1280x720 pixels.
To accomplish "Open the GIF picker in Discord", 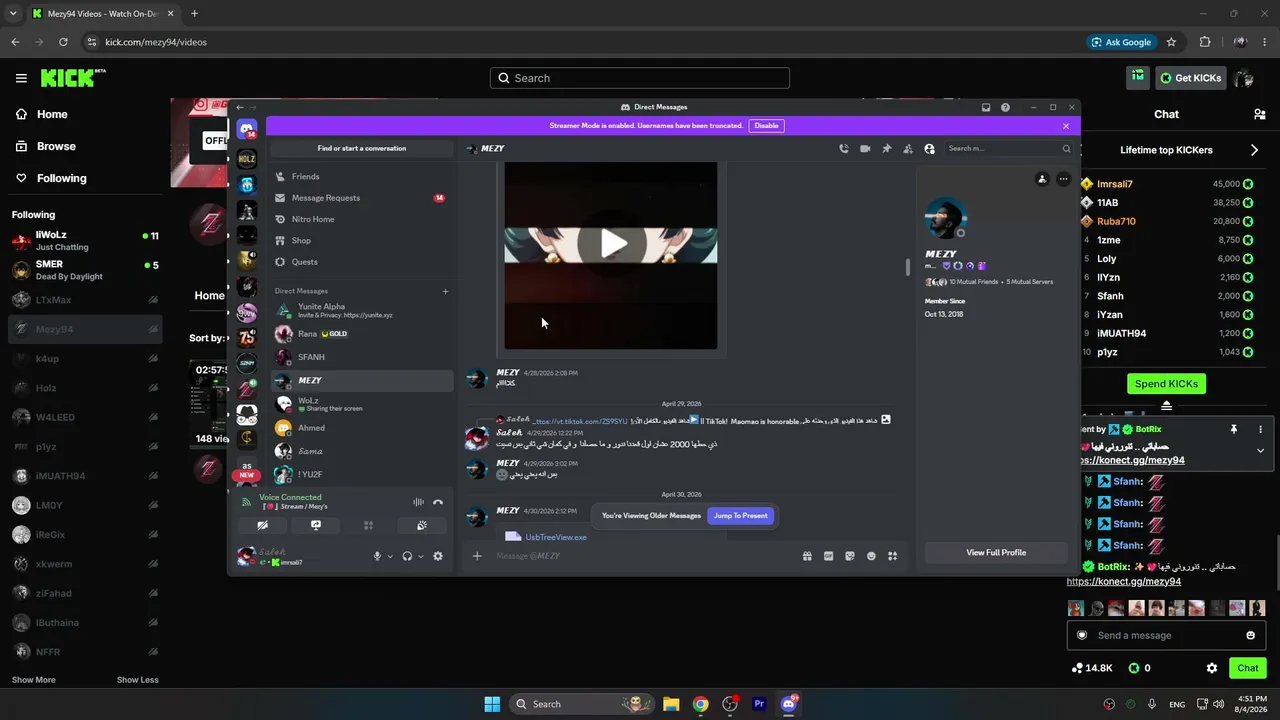I will 828,556.
